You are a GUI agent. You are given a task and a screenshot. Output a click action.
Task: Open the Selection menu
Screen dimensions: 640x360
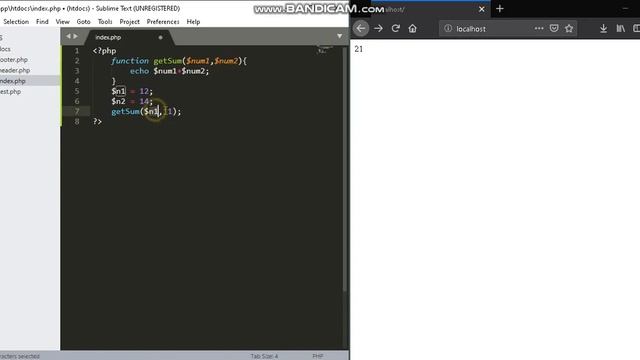(16, 22)
